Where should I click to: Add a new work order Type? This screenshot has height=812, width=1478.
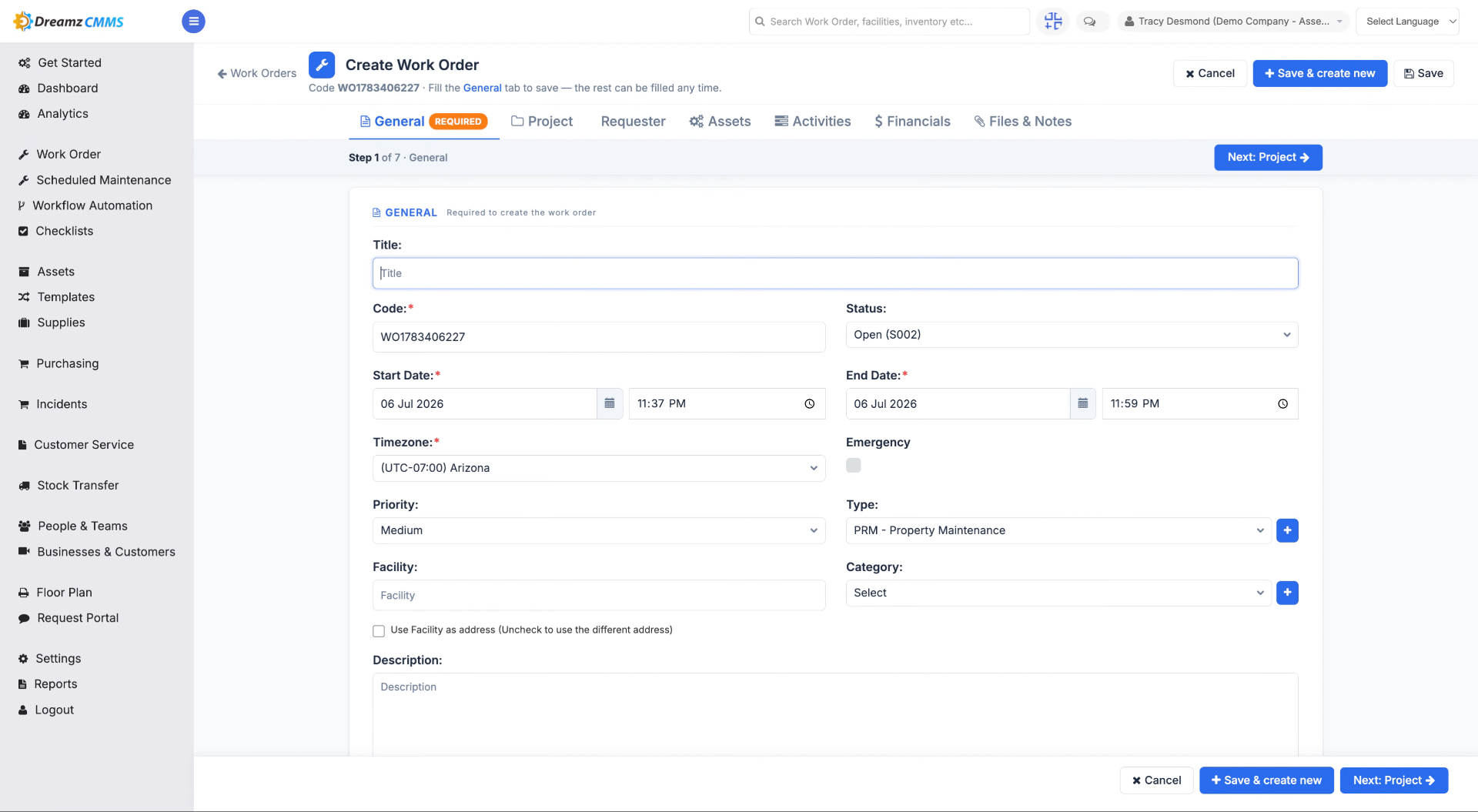[x=1287, y=530]
